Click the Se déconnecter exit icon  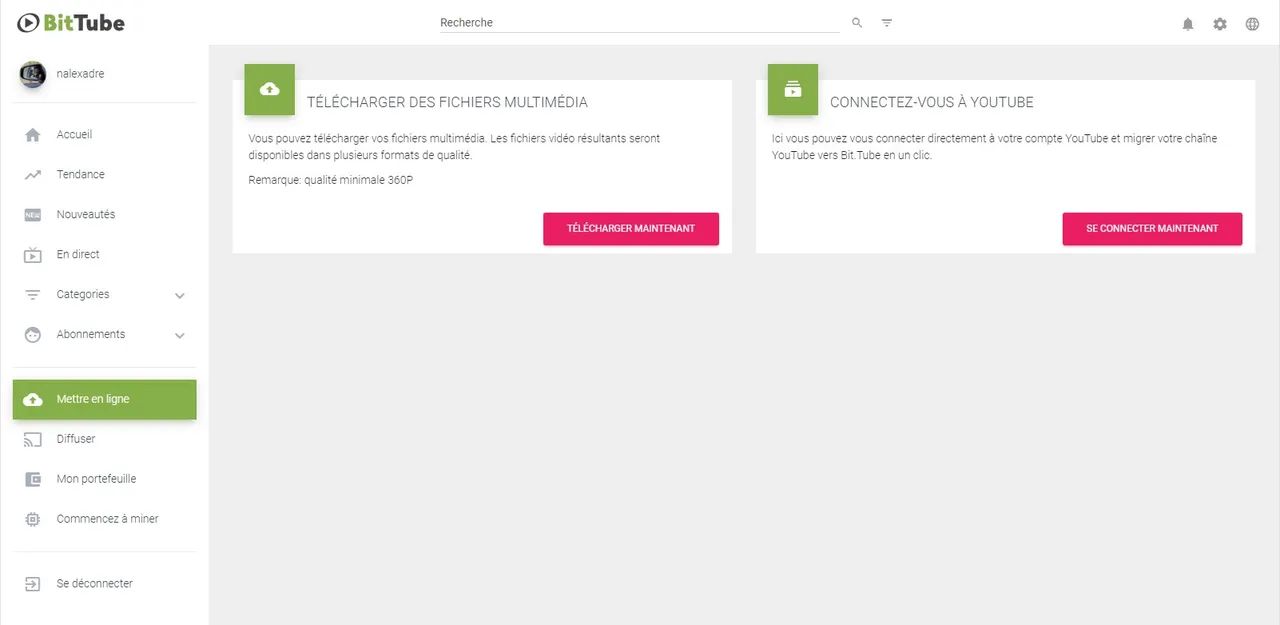coord(33,584)
